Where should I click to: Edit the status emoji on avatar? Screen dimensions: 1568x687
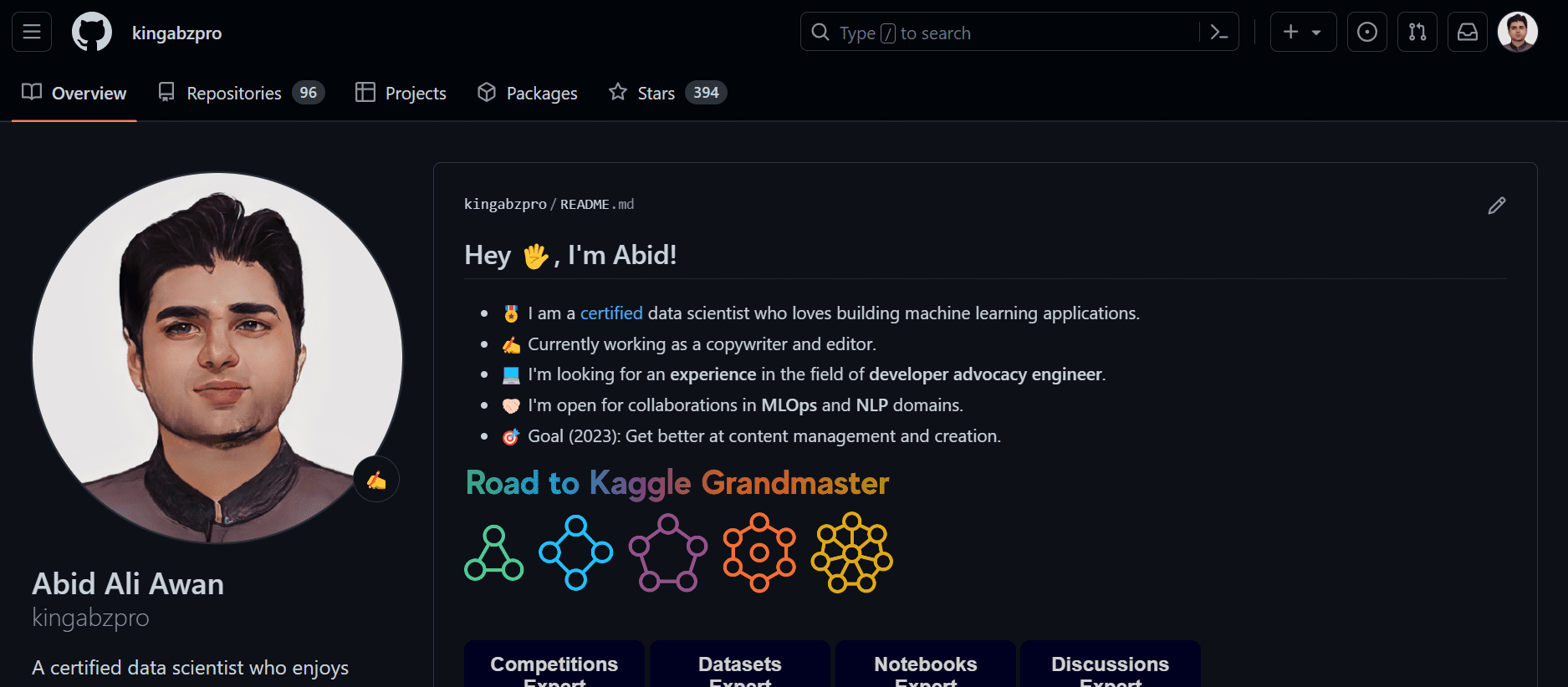(376, 480)
